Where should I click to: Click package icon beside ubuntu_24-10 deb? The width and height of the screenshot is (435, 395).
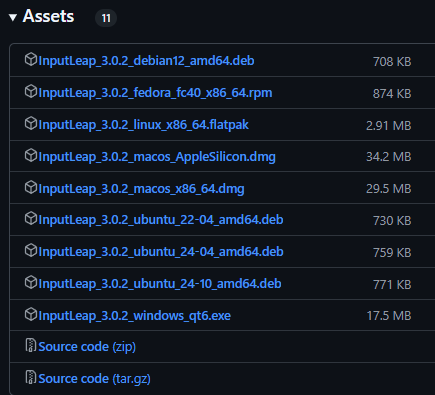[x=31, y=283]
